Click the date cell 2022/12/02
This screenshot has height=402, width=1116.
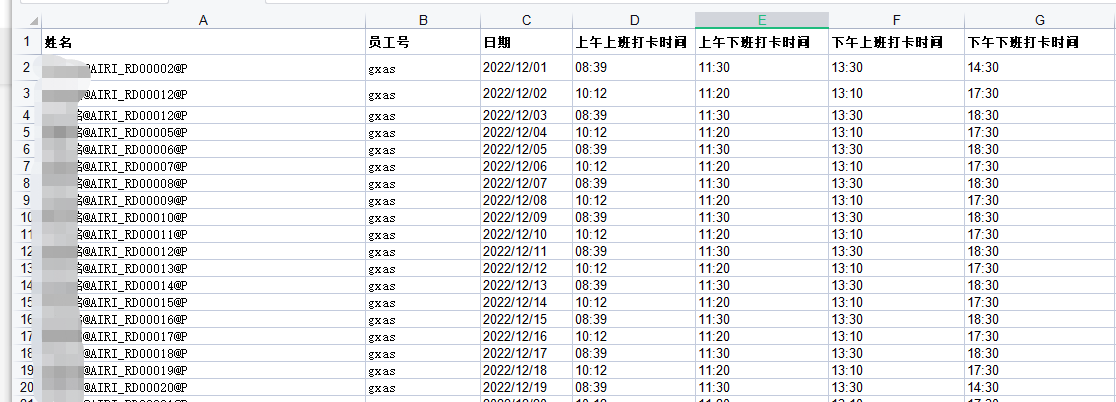click(x=527, y=93)
